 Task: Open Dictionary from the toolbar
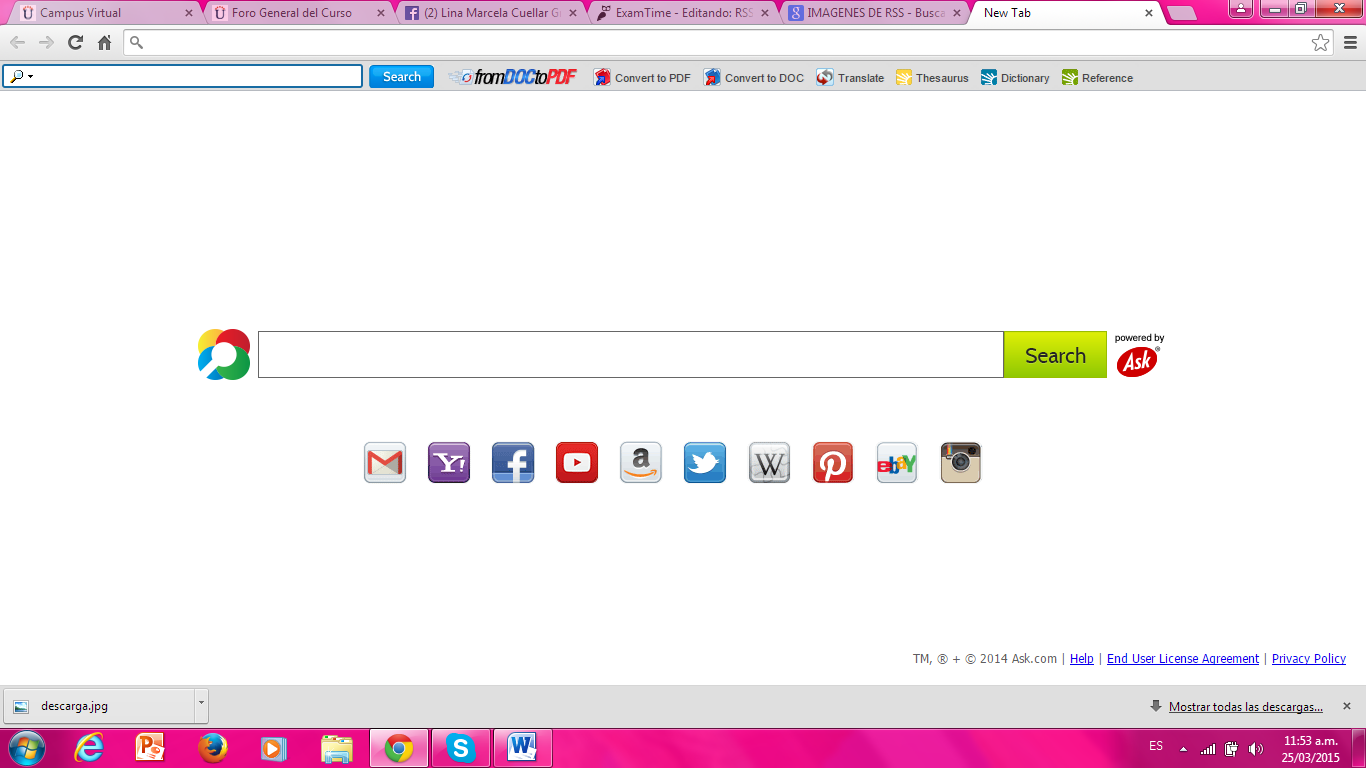(x=1015, y=78)
